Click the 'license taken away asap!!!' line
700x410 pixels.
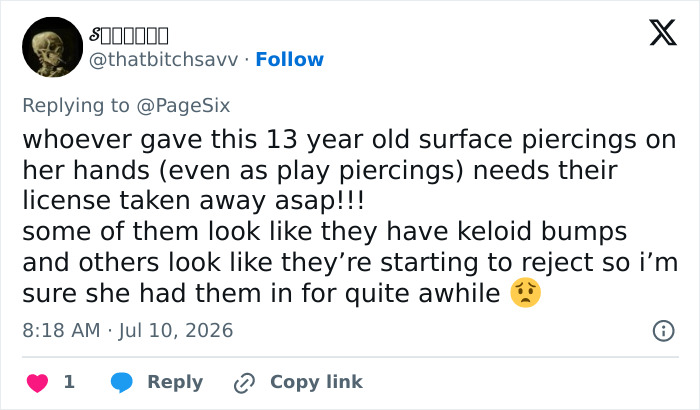pyautogui.click(x=193, y=200)
